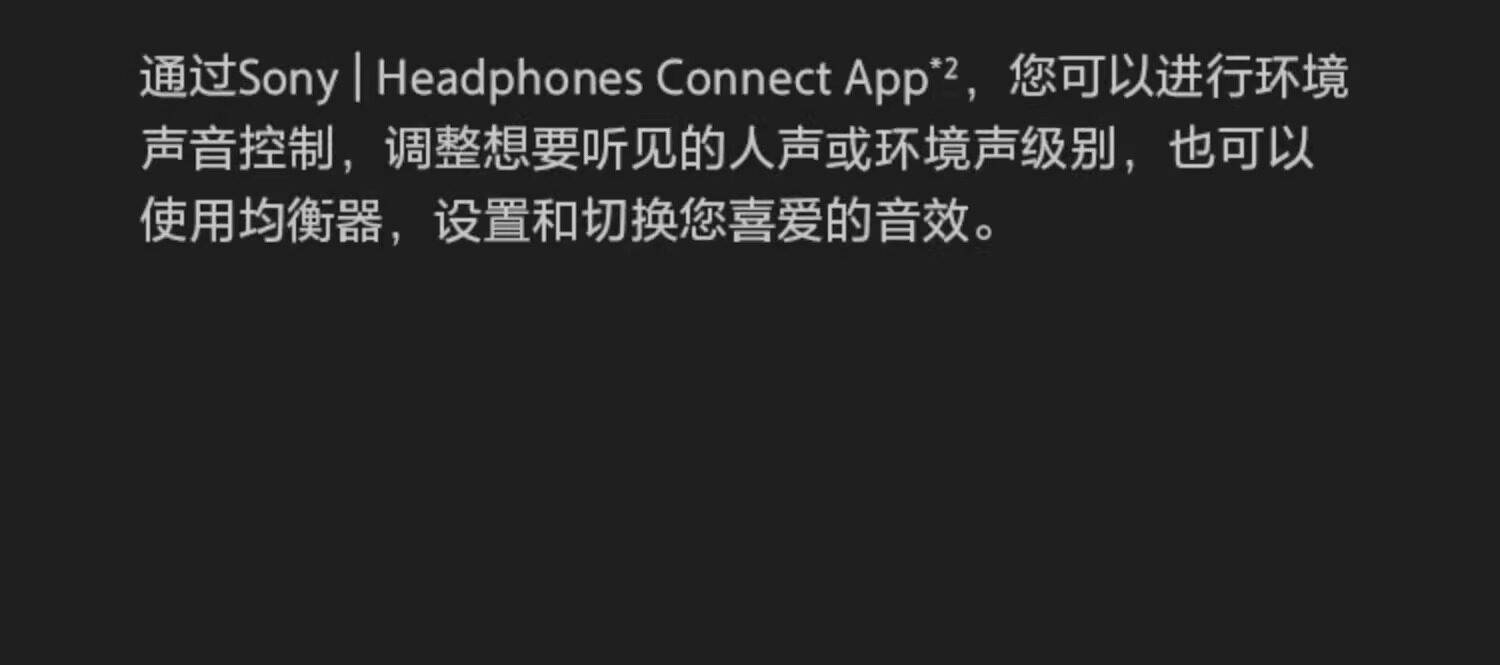This screenshot has height=665, width=1500.
Task: Click the phrase "环境声级别"
Action: click(994, 151)
